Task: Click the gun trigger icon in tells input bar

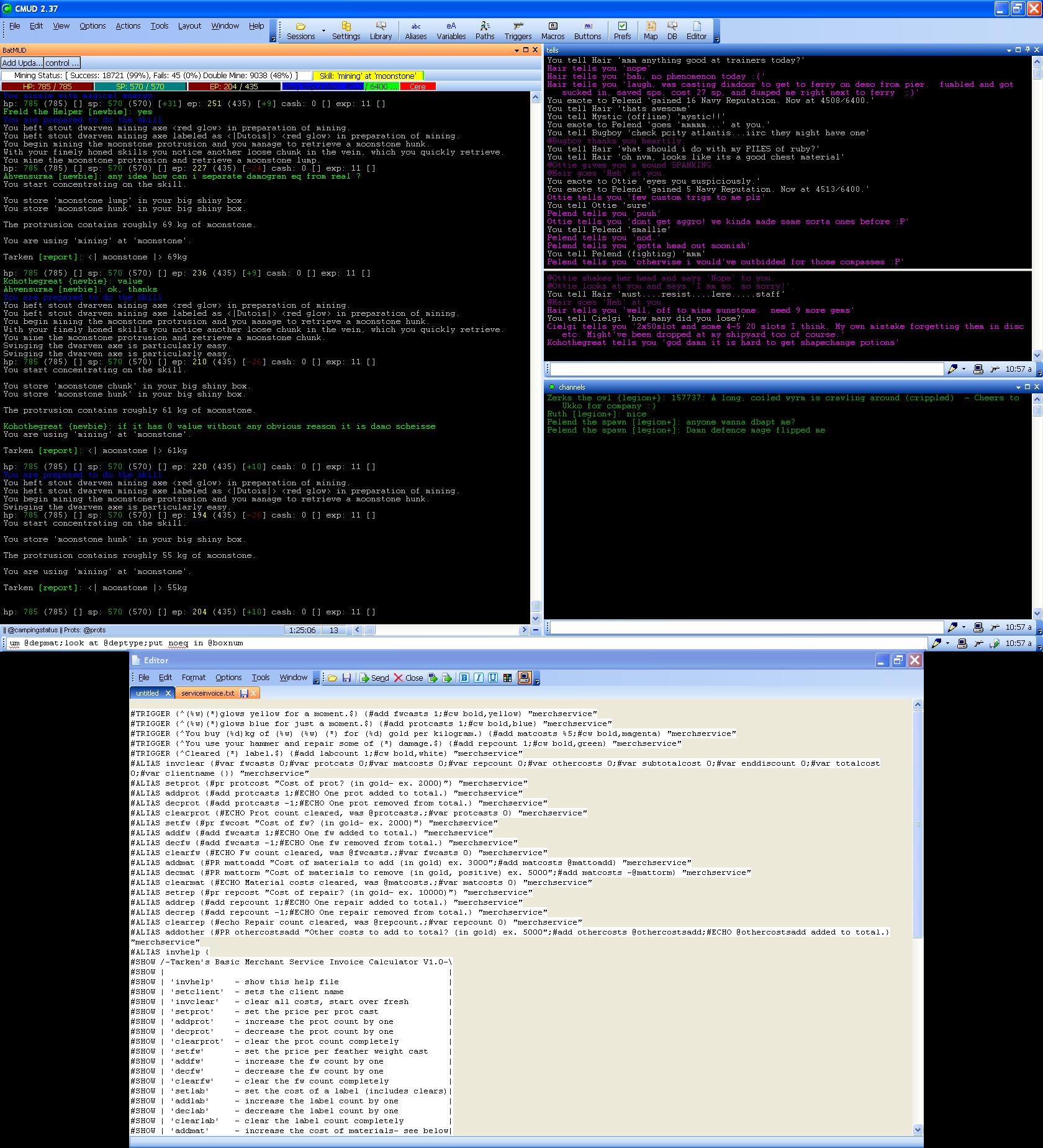Action: [995, 369]
